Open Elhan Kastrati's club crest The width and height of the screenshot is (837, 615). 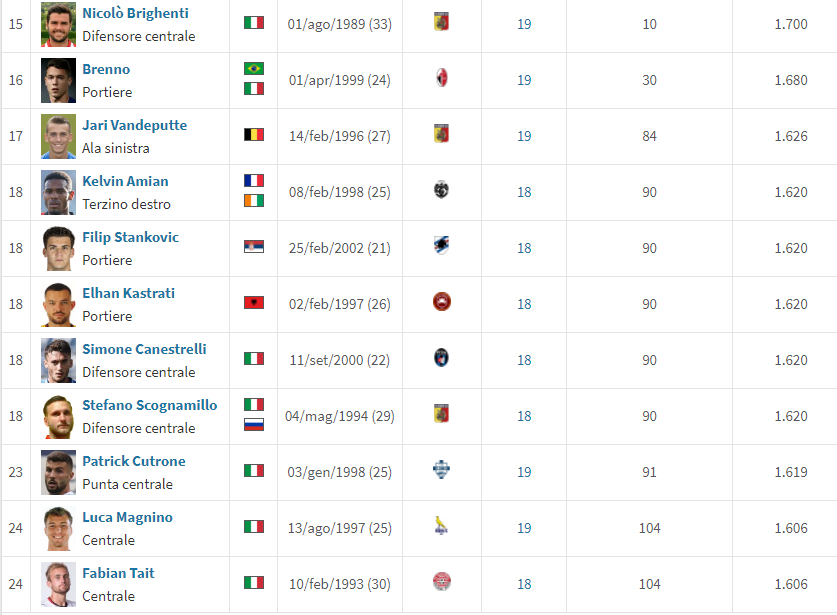pyautogui.click(x=441, y=302)
